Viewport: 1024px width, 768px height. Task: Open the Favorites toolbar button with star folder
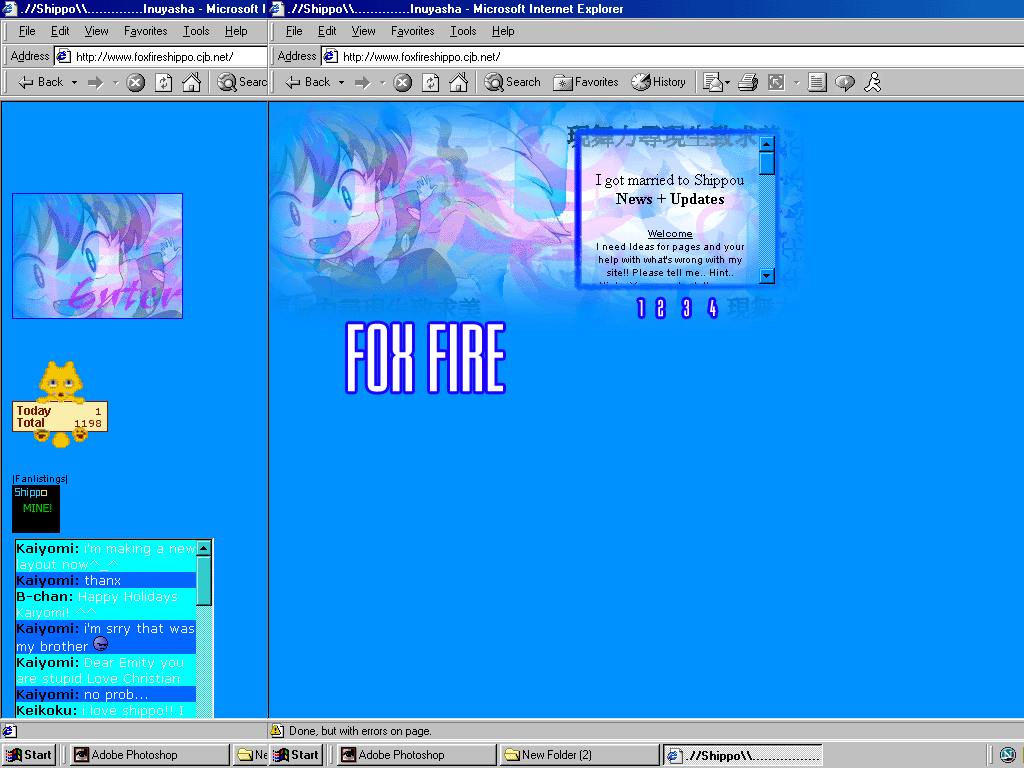pos(586,82)
